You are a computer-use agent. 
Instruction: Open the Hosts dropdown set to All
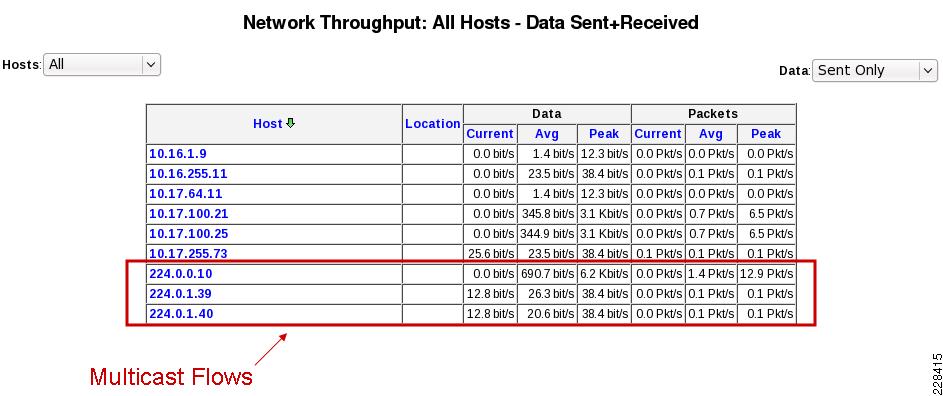click(x=102, y=64)
